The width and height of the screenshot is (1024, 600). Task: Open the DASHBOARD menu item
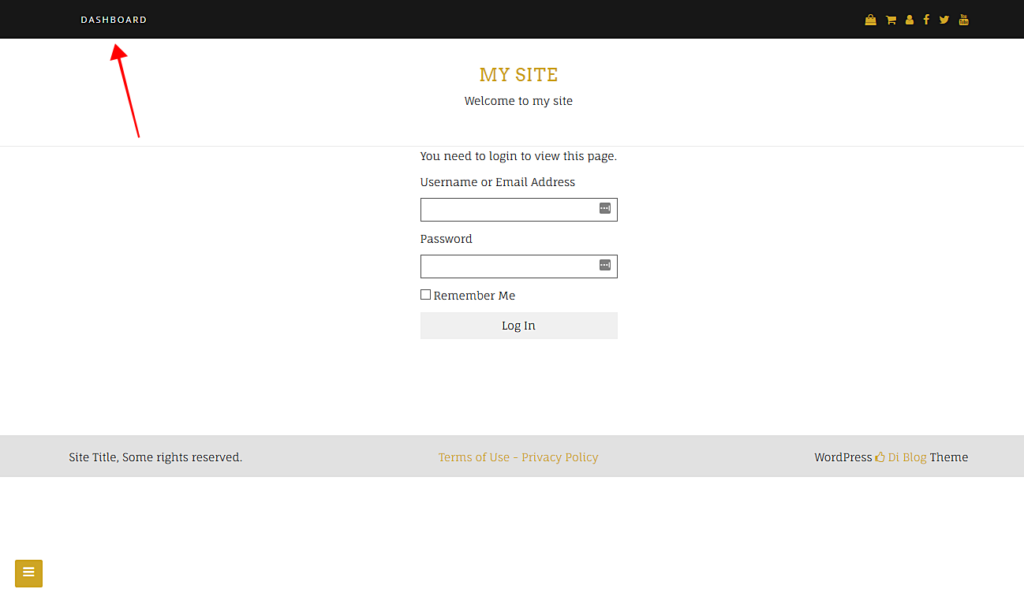(x=113, y=19)
